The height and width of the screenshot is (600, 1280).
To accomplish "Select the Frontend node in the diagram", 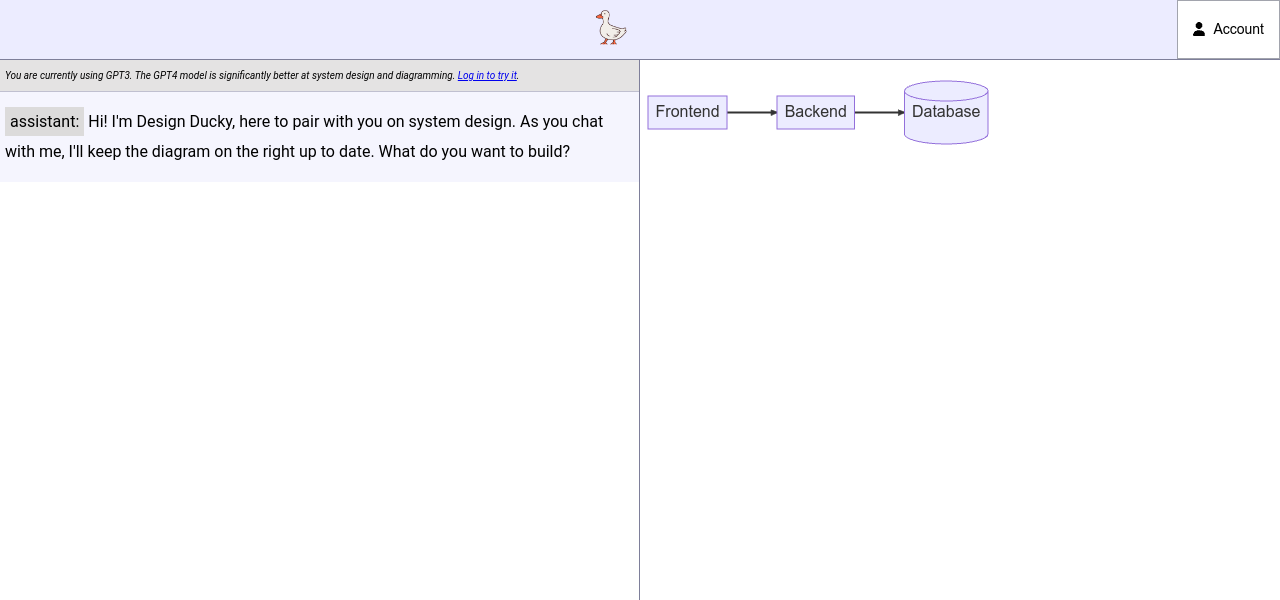I will pyautogui.click(x=687, y=112).
